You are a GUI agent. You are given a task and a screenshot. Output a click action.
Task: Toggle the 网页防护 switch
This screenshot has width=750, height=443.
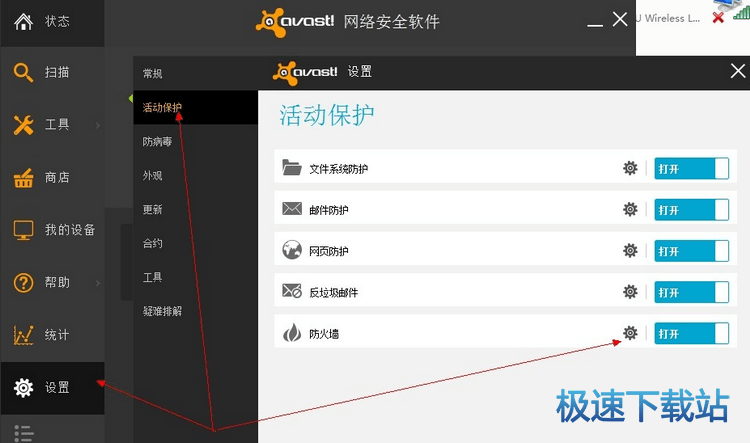pyautogui.click(x=692, y=251)
